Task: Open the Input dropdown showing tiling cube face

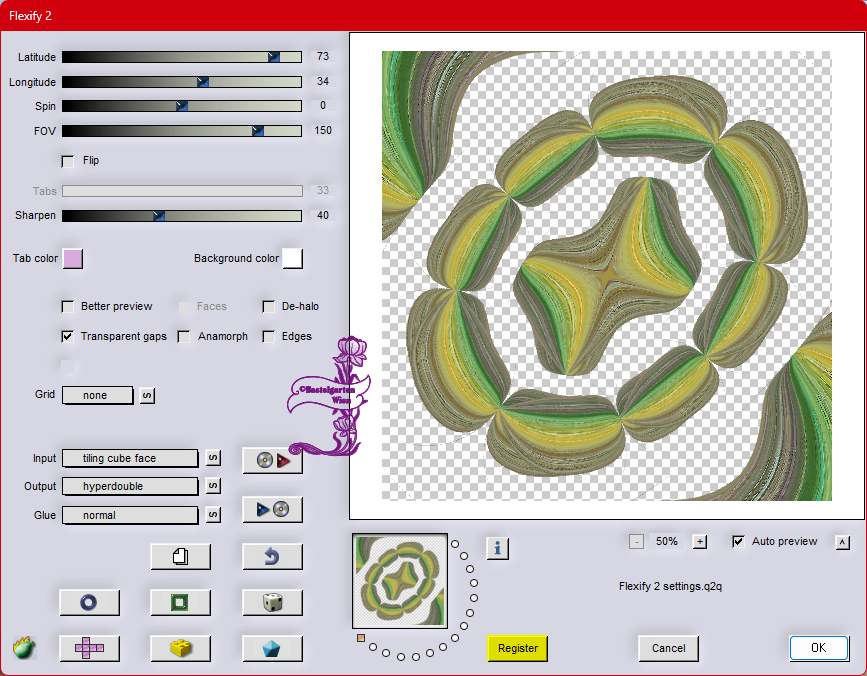Action: tap(130, 458)
